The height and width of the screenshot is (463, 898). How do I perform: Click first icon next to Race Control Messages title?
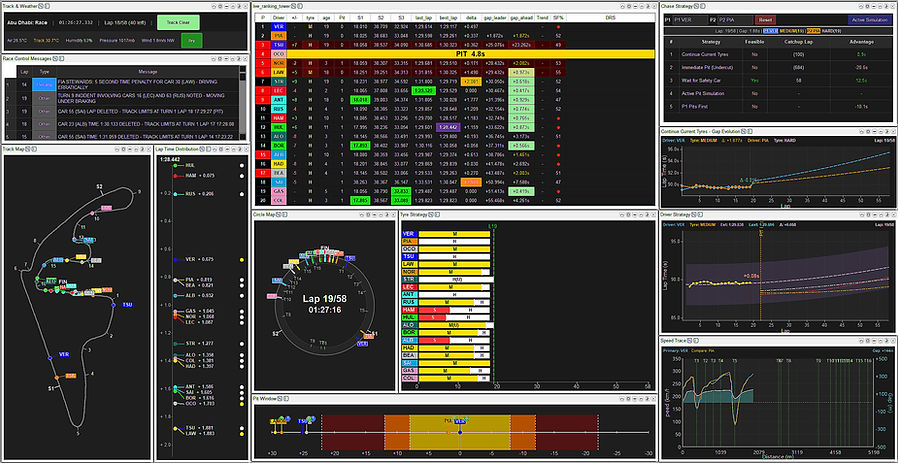(x=55, y=58)
